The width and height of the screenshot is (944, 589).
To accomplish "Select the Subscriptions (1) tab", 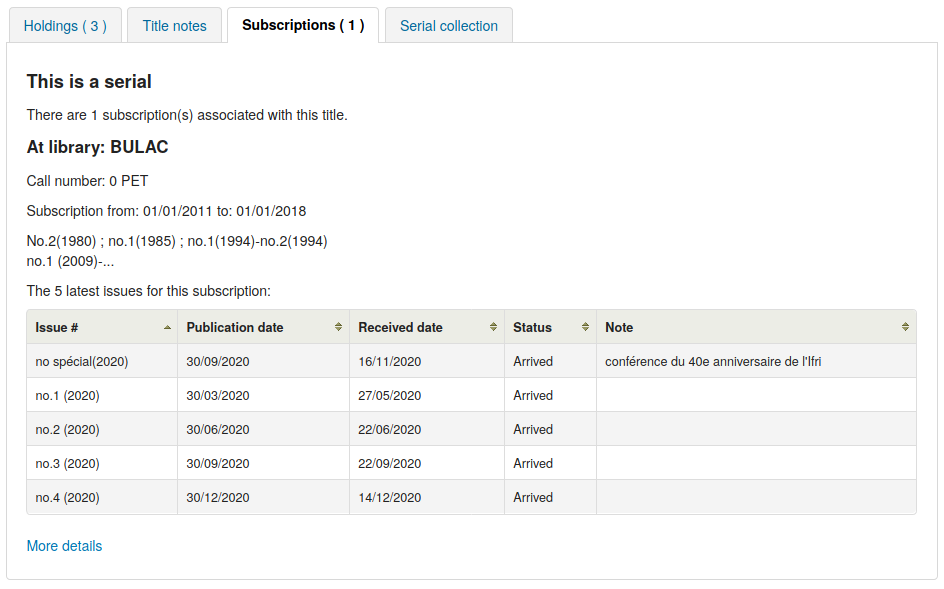I will click(303, 25).
